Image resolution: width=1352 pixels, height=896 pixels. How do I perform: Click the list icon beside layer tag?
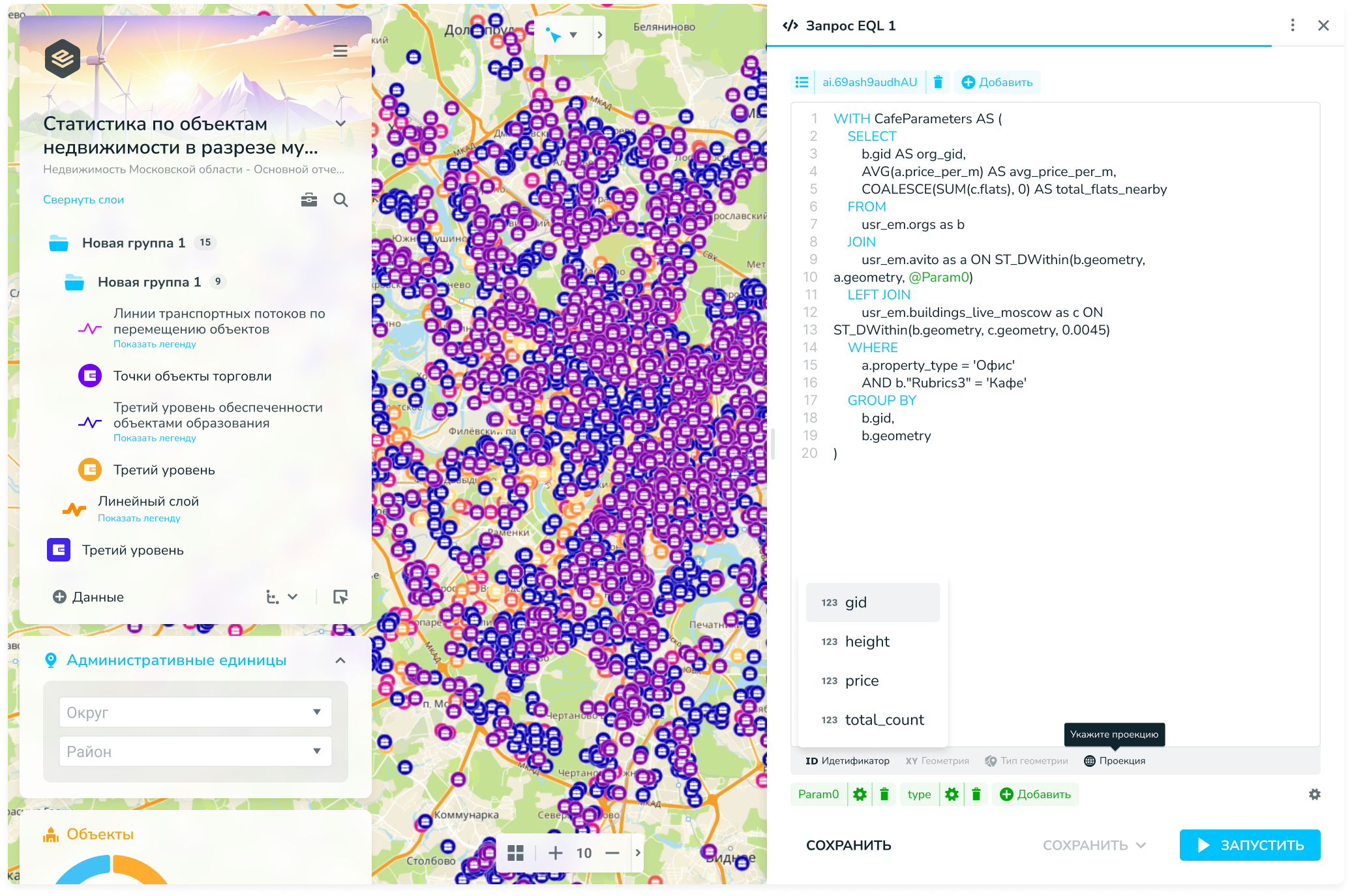[802, 82]
